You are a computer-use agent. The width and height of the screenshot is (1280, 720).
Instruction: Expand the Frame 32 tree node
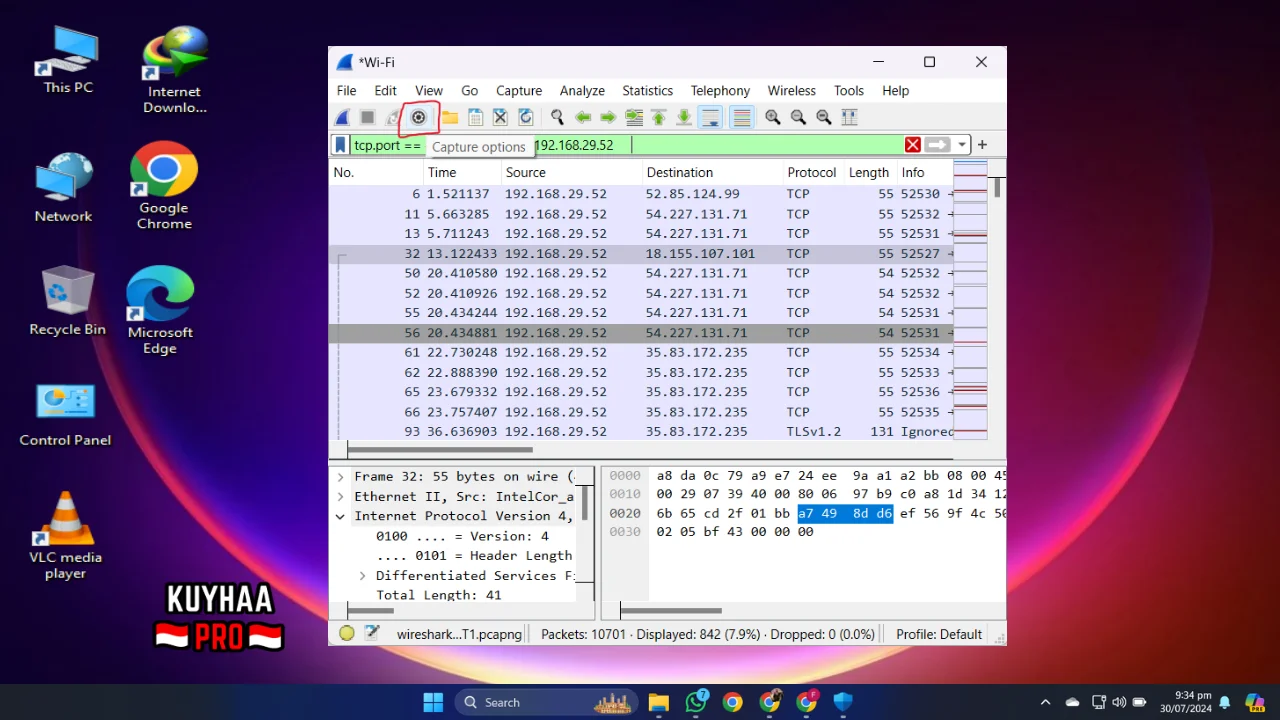pyautogui.click(x=340, y=477)
